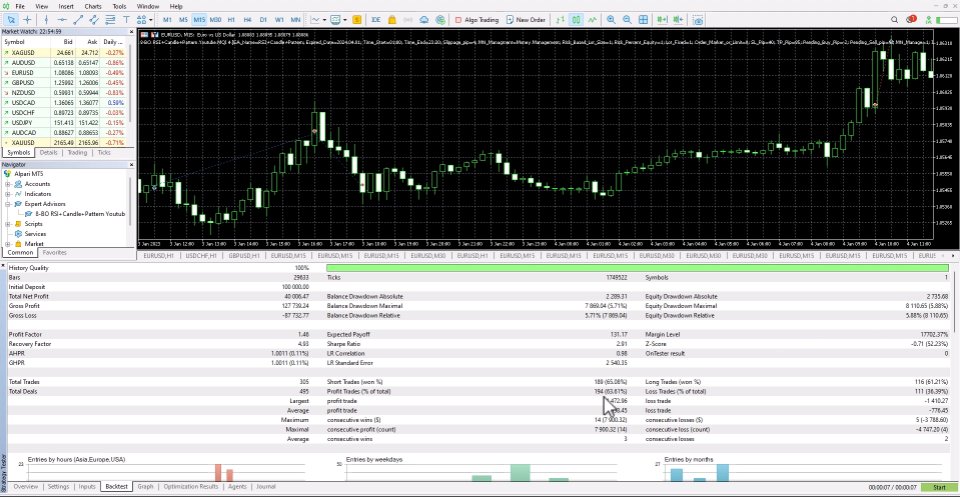This screenshot has width=960, height=497.
Task: Collapse the Expert Advisors node
Action: (8, 204)
